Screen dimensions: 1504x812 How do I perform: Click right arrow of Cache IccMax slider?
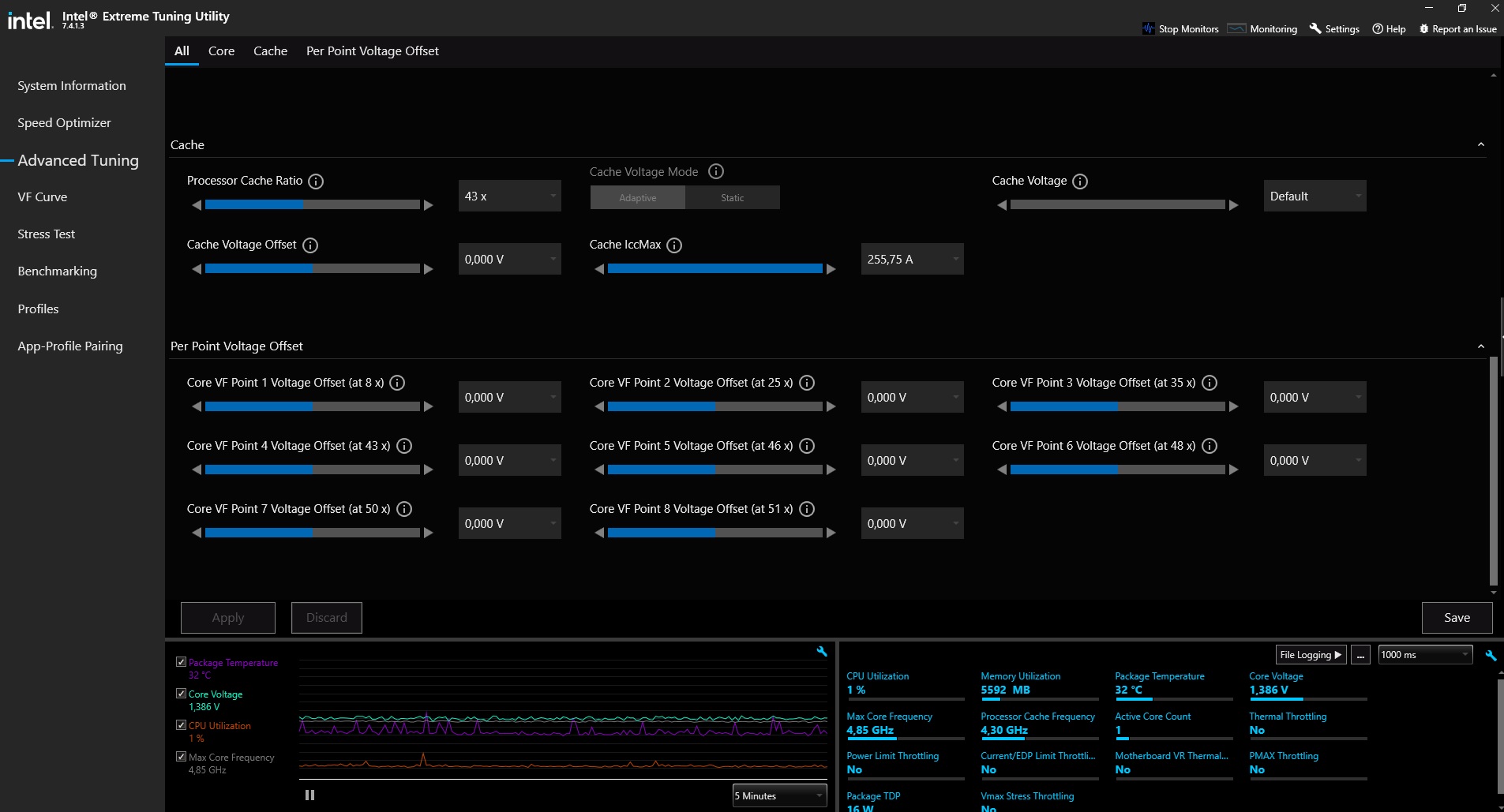coord(831,269)
